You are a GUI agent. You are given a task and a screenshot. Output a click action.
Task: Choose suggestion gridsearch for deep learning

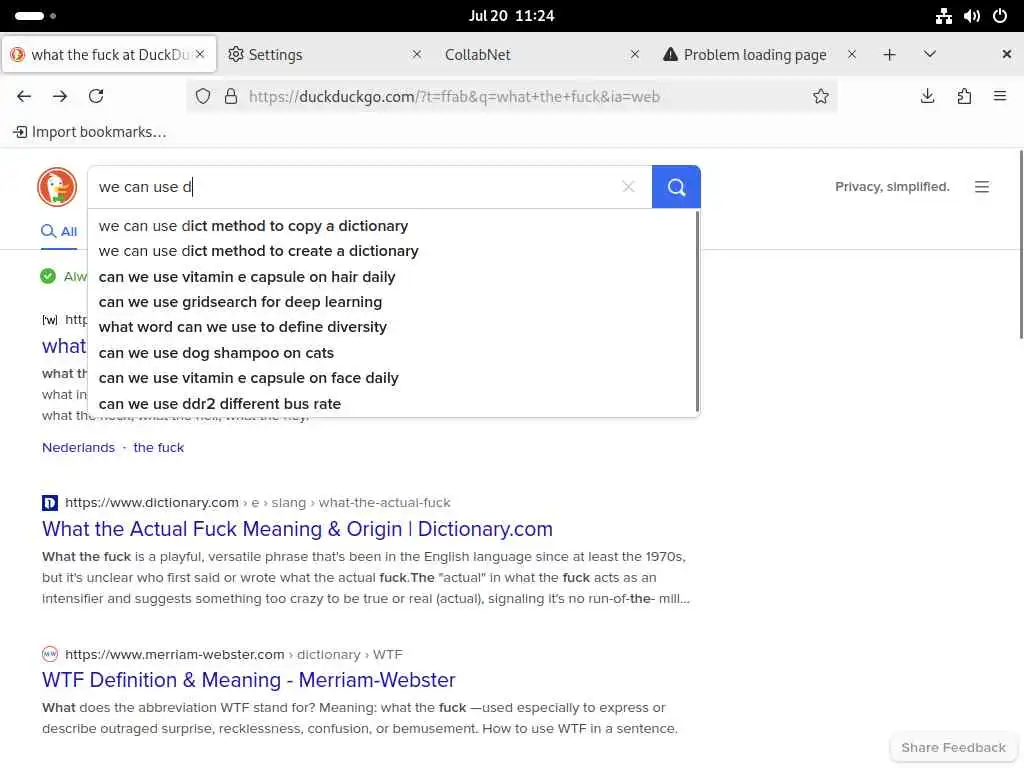(x=393, y=302)
